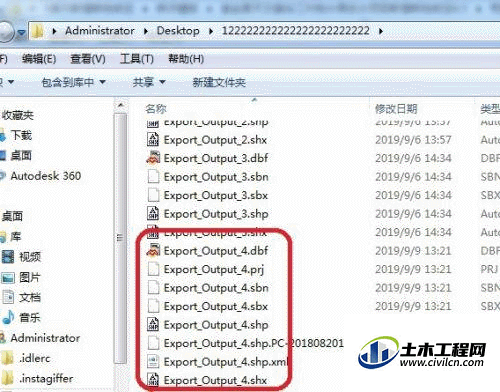The image size is (500, 392).
Task: Click the Export_Output_3.sbn file icon
Action: 153,176
